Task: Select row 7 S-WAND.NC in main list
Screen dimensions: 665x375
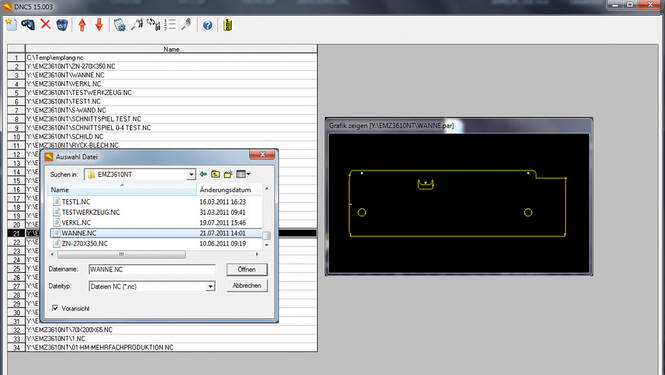Action: click(171, 110)
